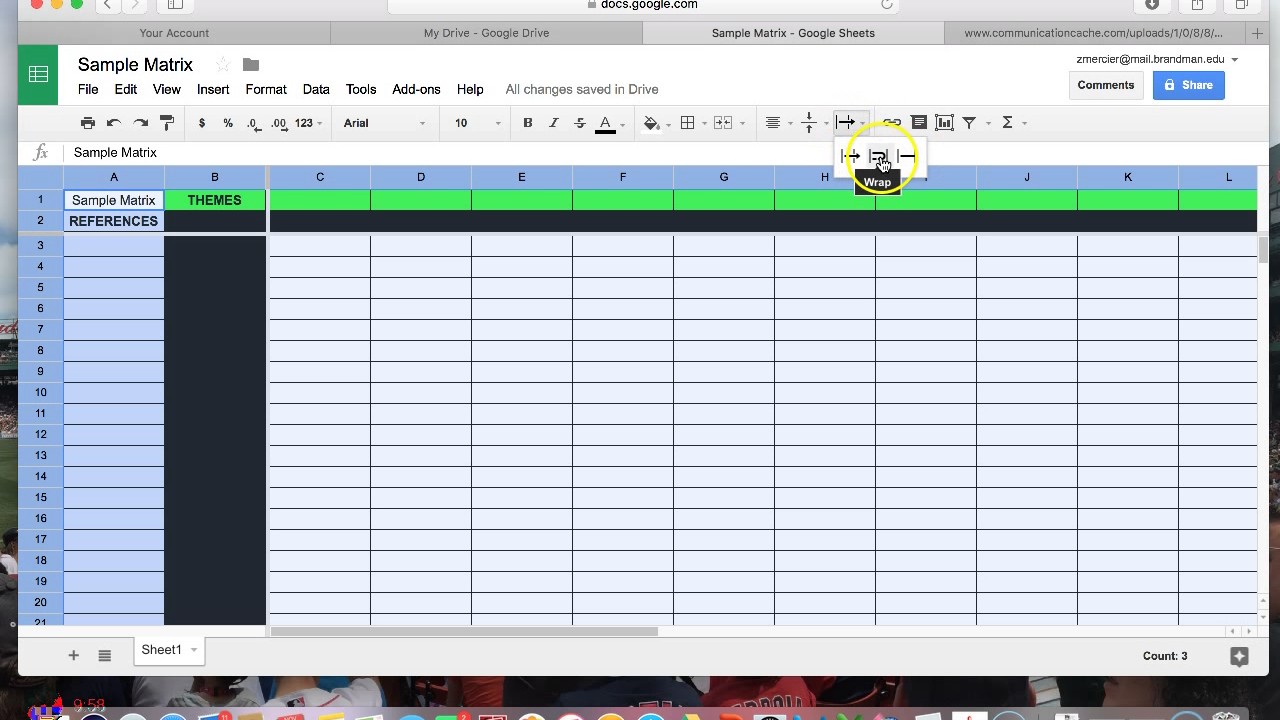Screen dimensions: 1280x720
Task: Open vertical align dropdown
Action: coord(809,123)
